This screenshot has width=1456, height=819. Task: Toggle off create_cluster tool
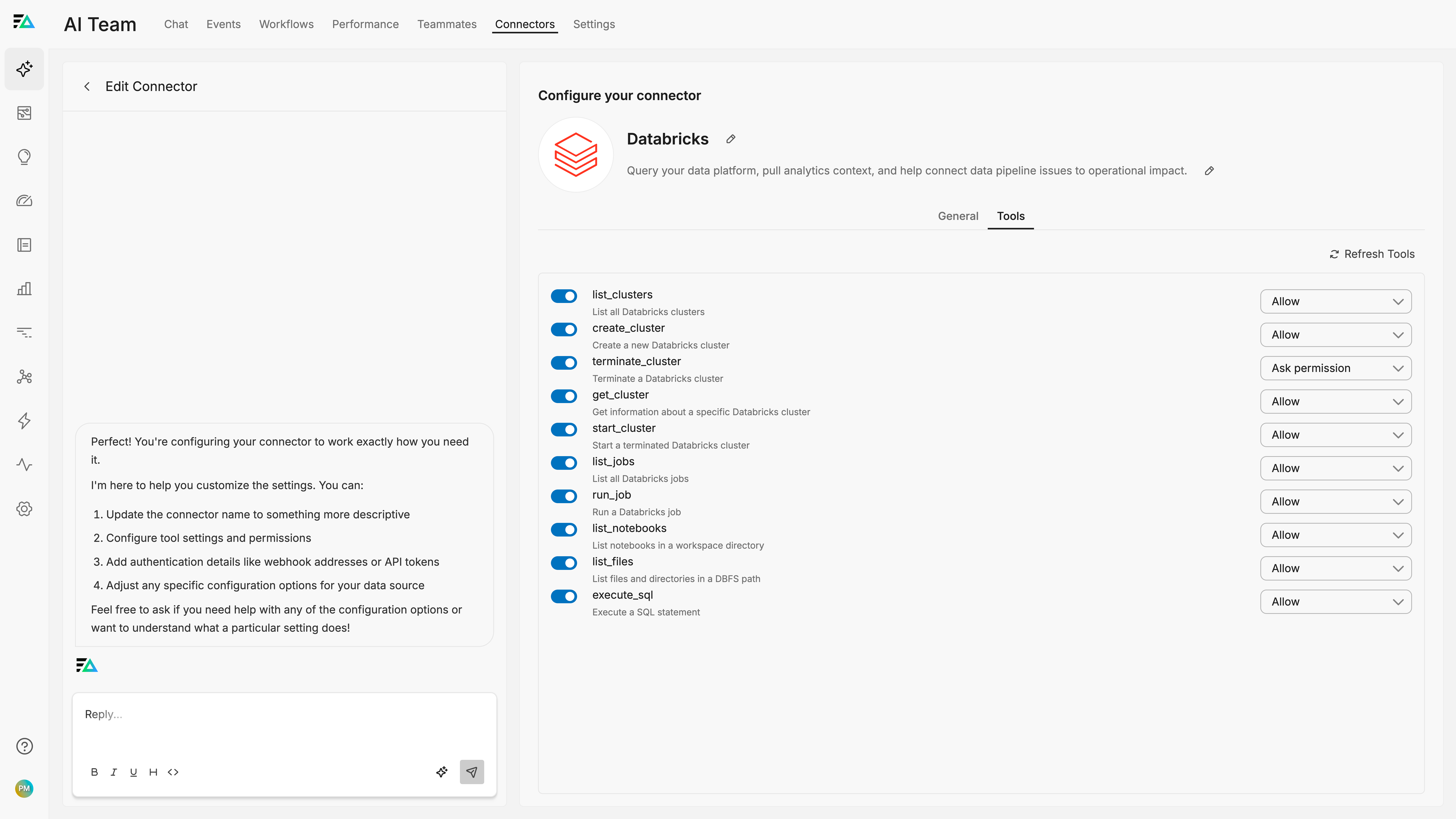point(564,329)
